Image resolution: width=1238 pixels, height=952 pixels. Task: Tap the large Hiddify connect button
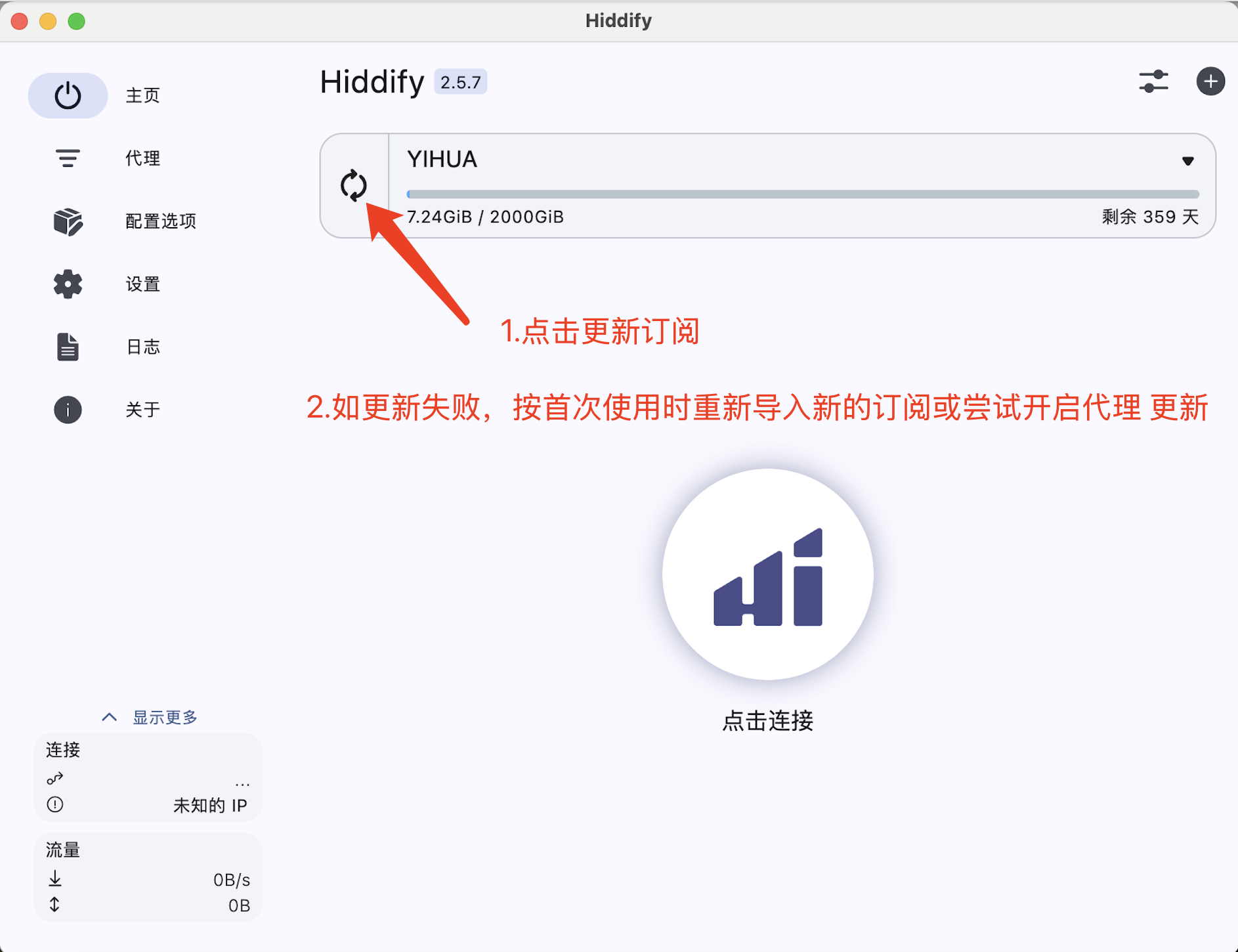pos(768,574)
